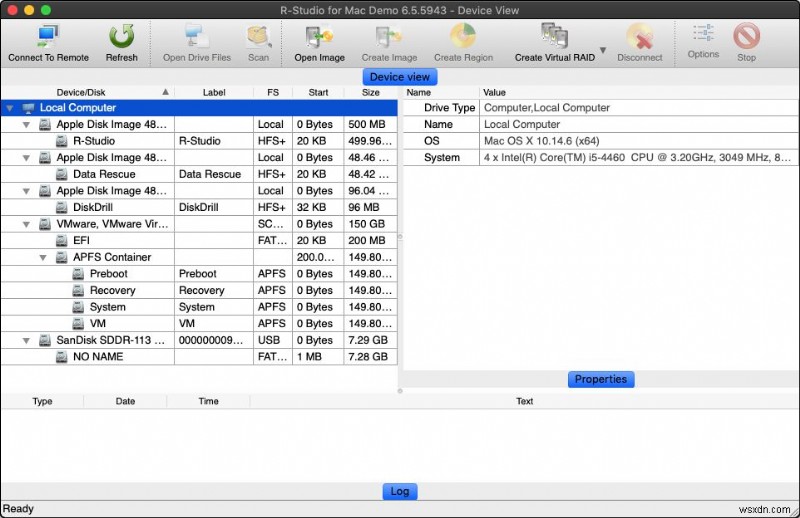This screenshot has height=518, width=800.
Task: Click the Scan toolbar icon
Action: coord(259,38)
